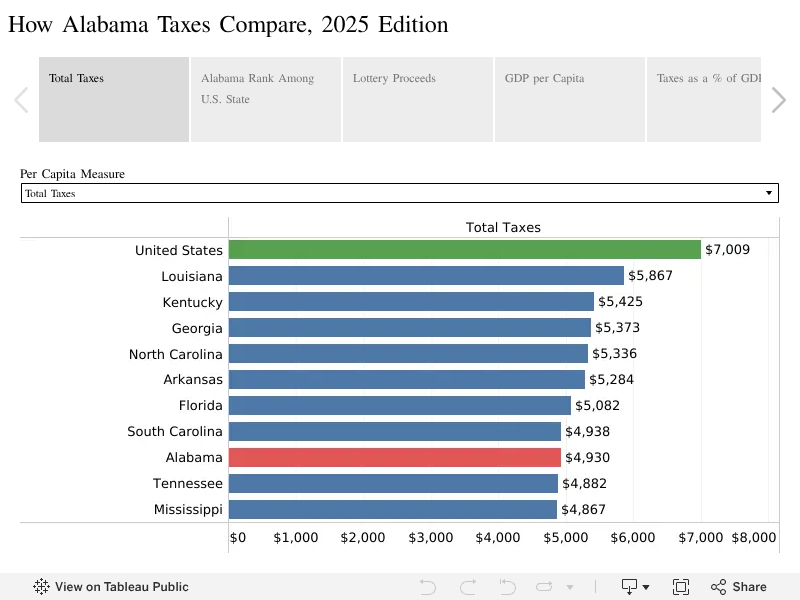This screenshot has width=800, height=600.
Task: Click the Louisiana row label
Action: [192, 276]
